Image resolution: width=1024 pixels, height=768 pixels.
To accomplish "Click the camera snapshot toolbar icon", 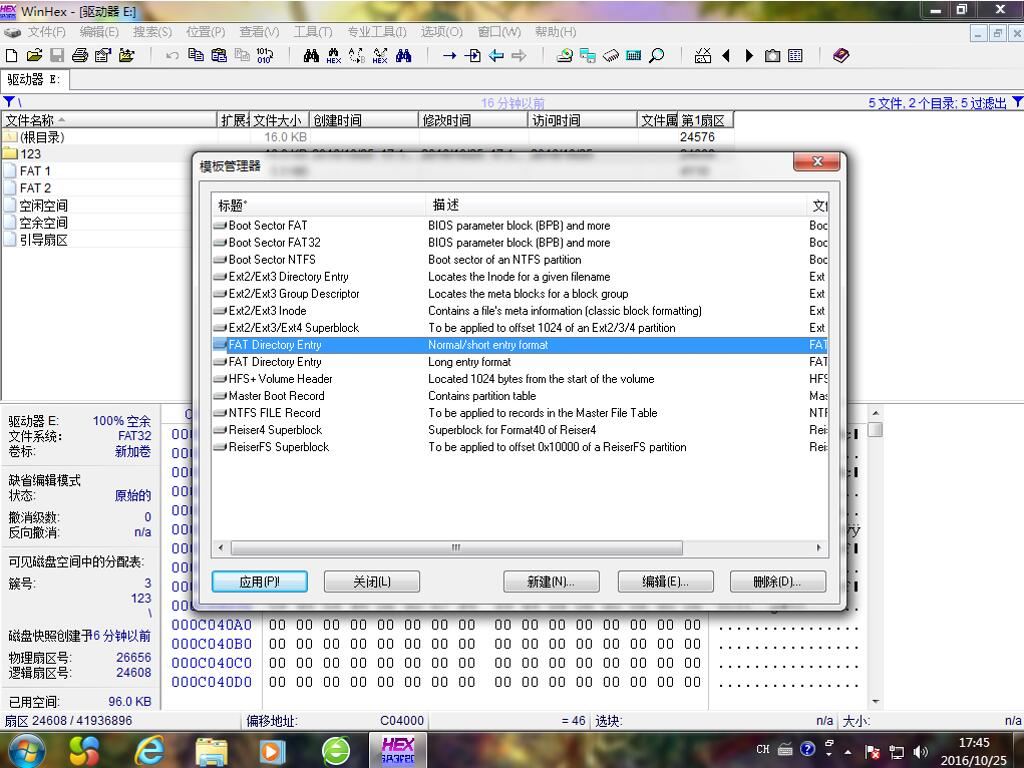I will click(772, 56).
